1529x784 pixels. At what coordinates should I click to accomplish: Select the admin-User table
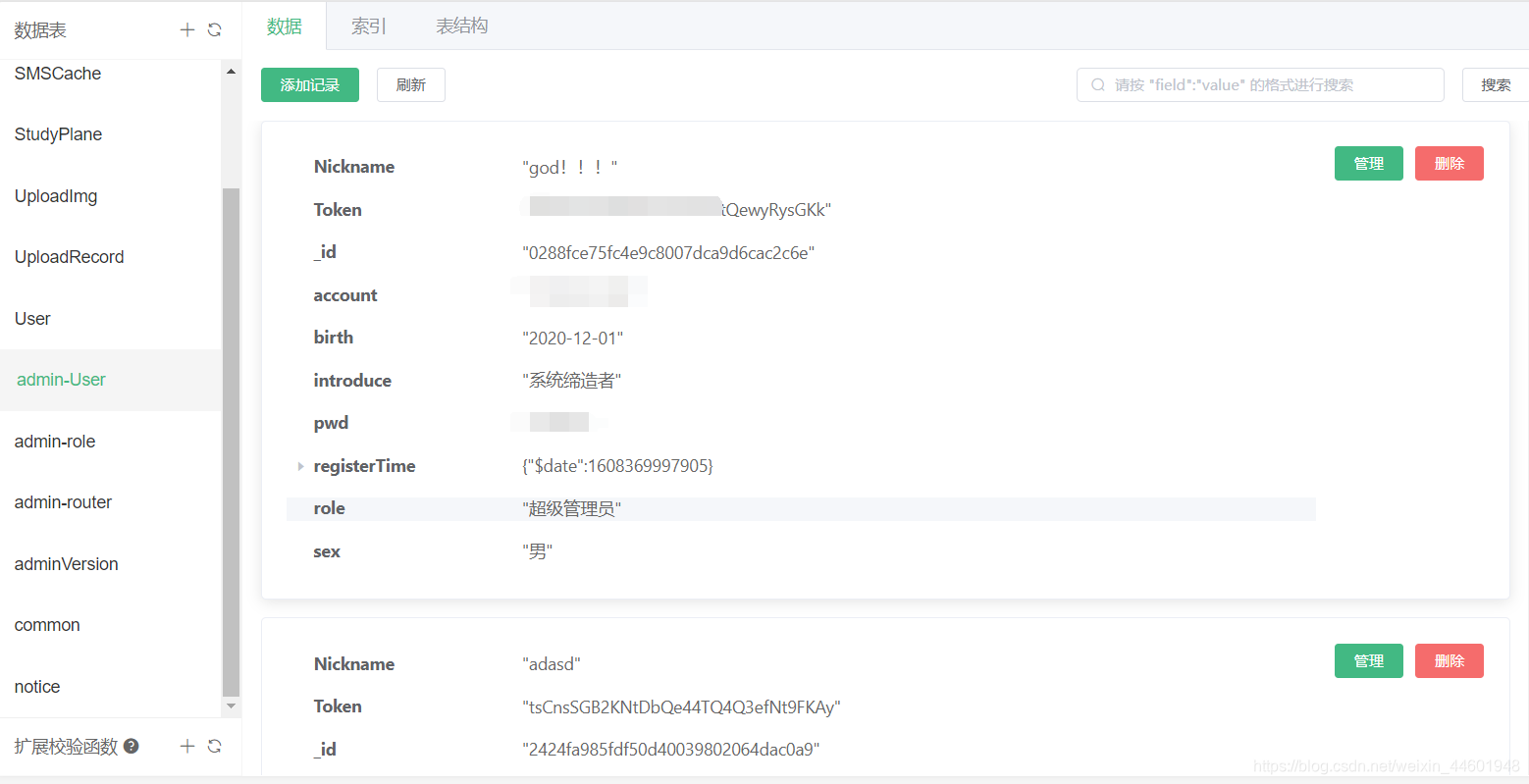[111, 380]
